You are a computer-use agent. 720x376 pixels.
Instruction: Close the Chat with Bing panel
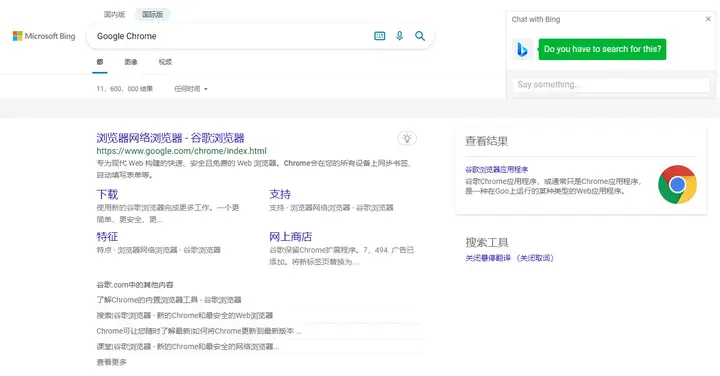708,19
